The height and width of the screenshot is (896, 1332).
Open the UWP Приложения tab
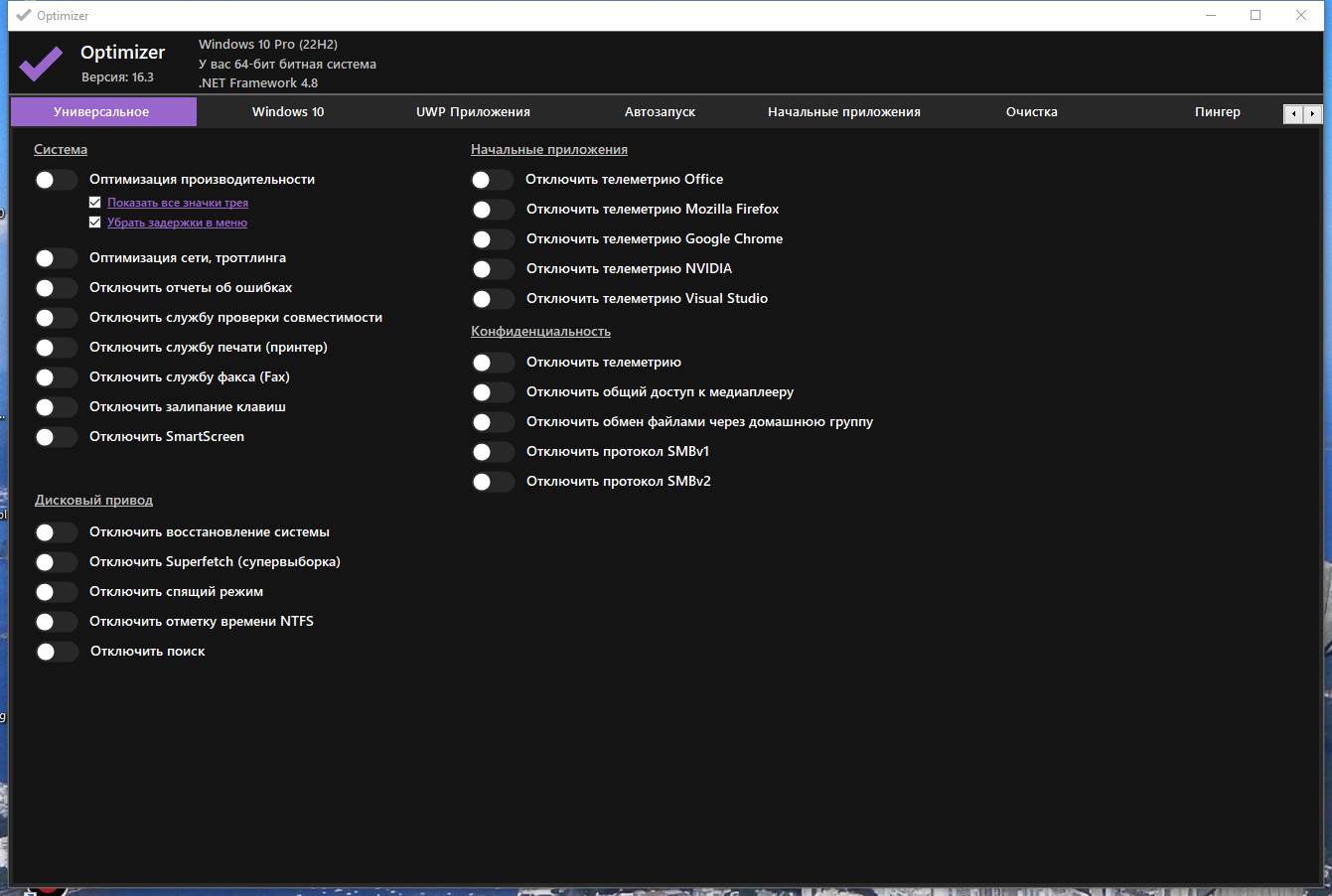point(473,112)
